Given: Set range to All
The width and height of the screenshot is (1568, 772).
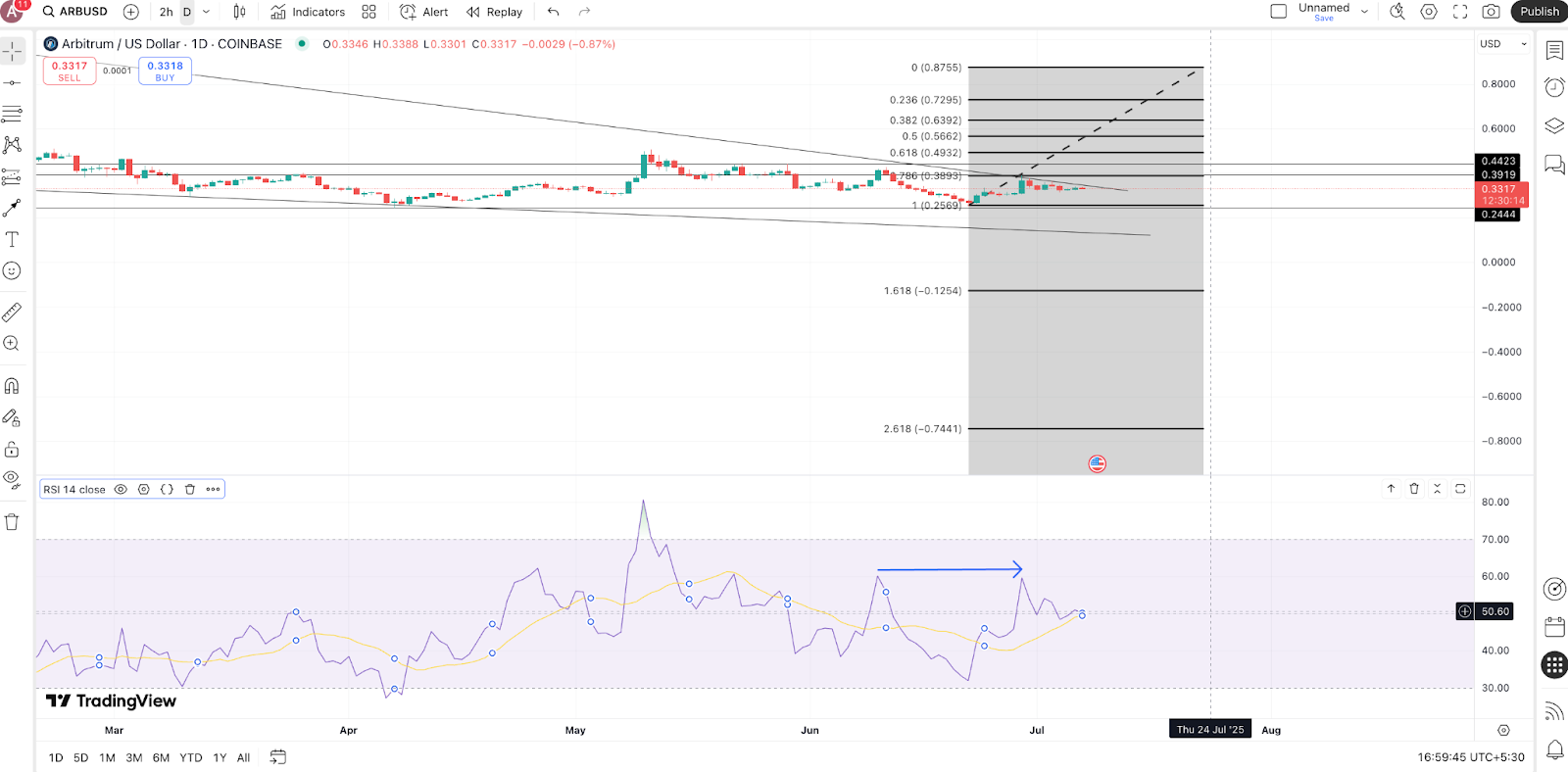Looking at the screenshot, I should click(x=243, y=757).
